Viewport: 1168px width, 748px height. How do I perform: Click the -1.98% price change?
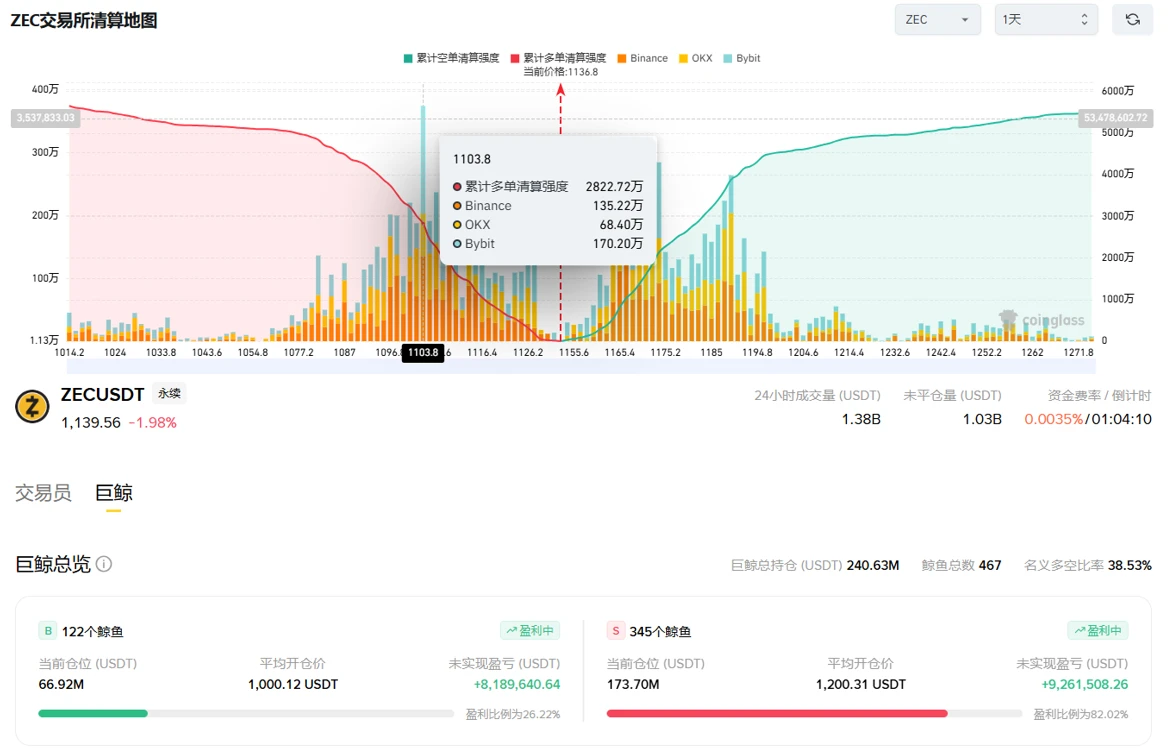[153, 422]
